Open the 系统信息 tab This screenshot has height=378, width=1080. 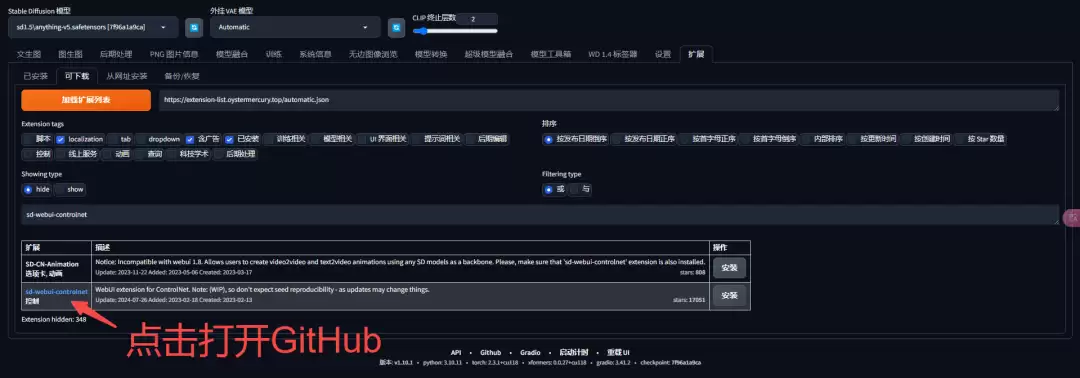315,54
